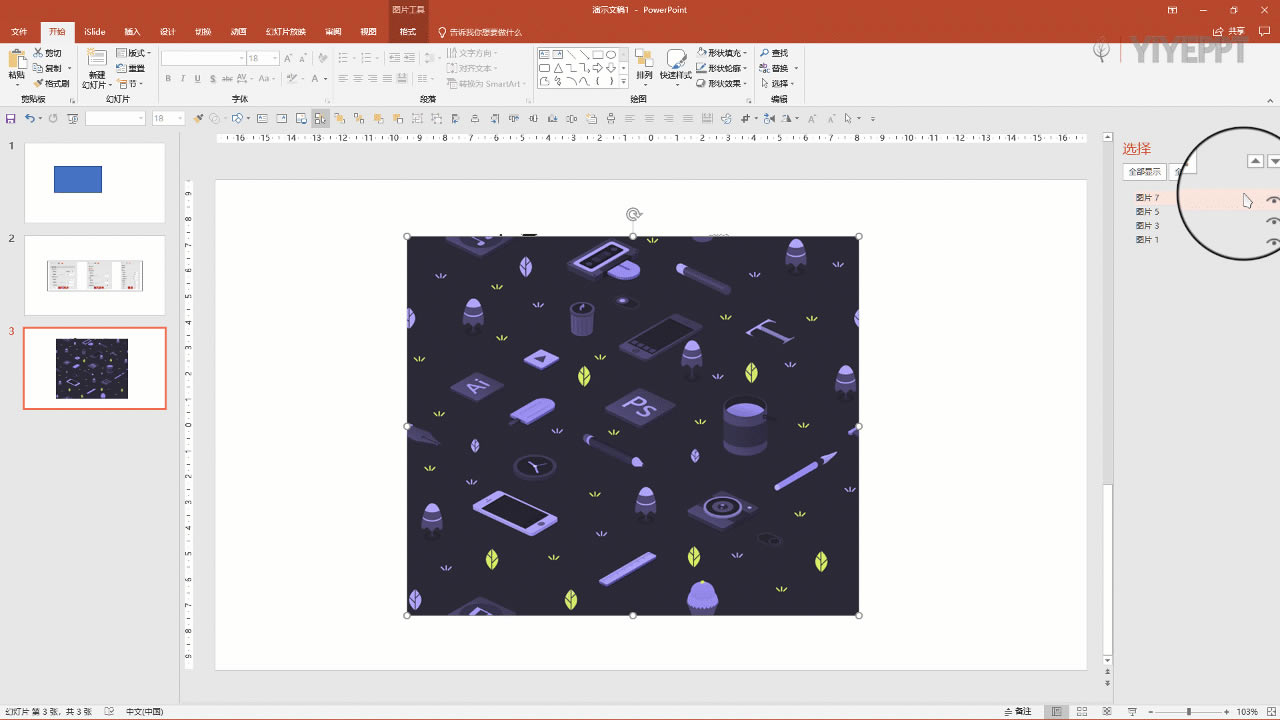Toggle justify text alignment in paragraph group
This screenshot has height=720, width=1280.
[x=388, y=78]
